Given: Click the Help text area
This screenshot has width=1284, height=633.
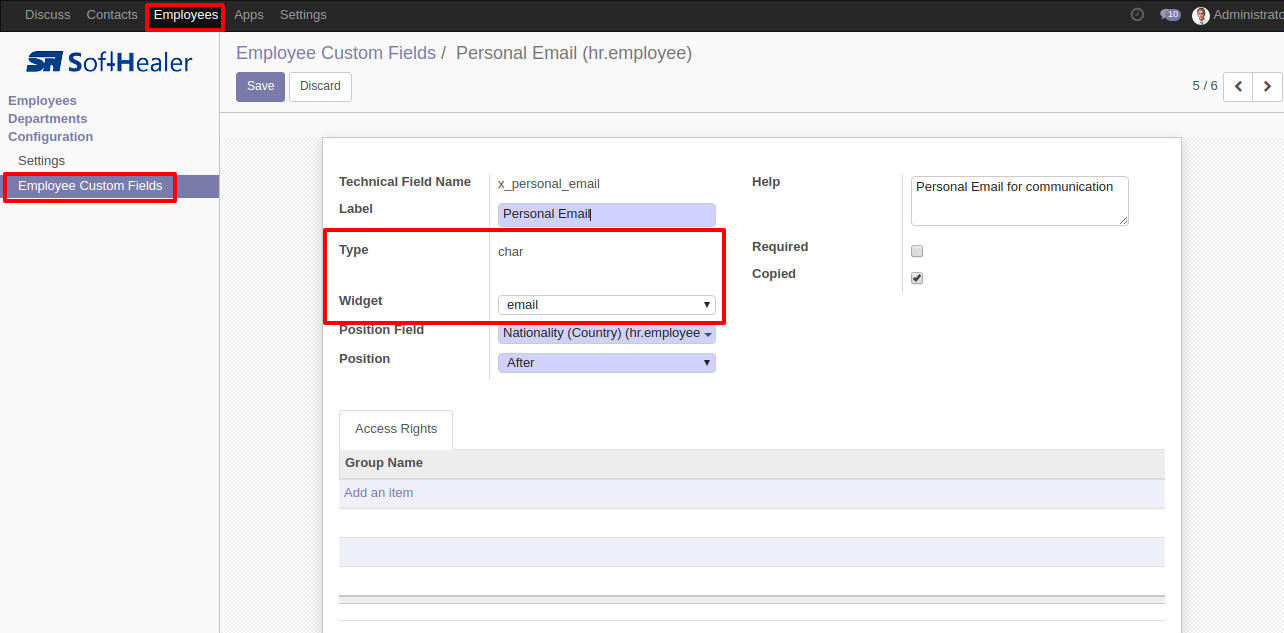Looking at the screenshot, I should tap(1020, 201).
